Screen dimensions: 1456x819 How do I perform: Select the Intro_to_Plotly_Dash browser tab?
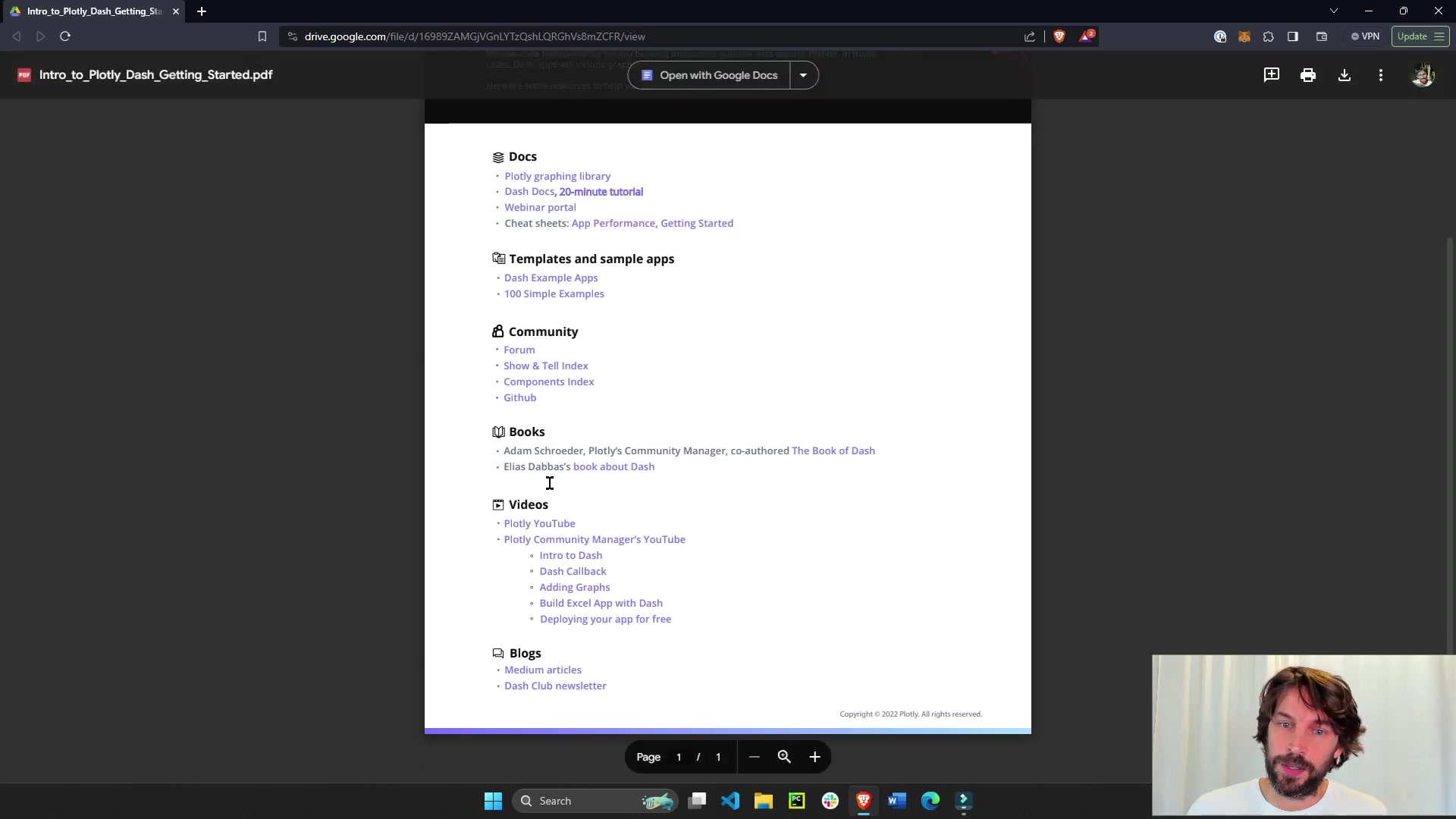point(94,11)
